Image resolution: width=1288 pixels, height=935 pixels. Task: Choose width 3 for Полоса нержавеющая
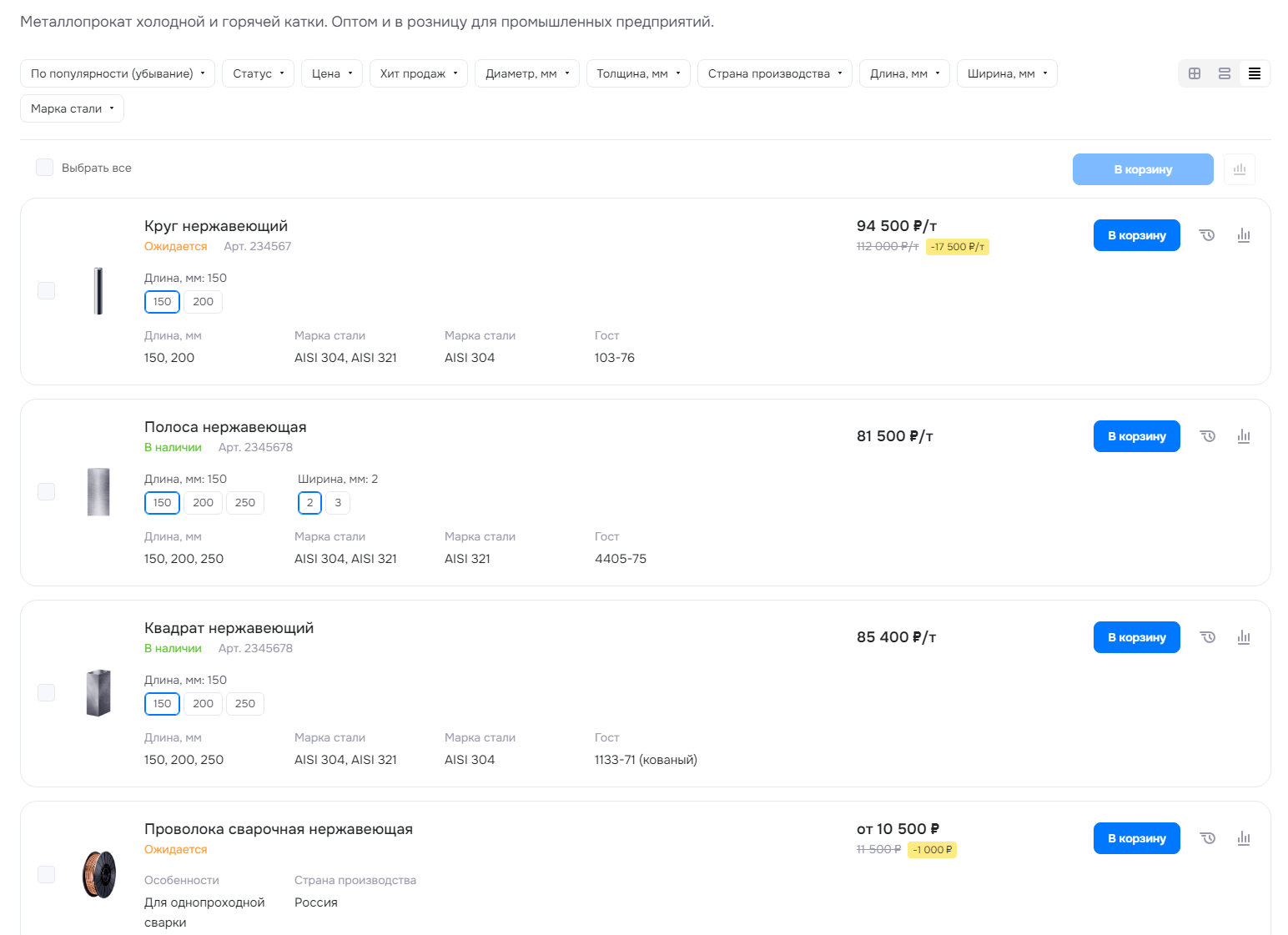point(338,503)
